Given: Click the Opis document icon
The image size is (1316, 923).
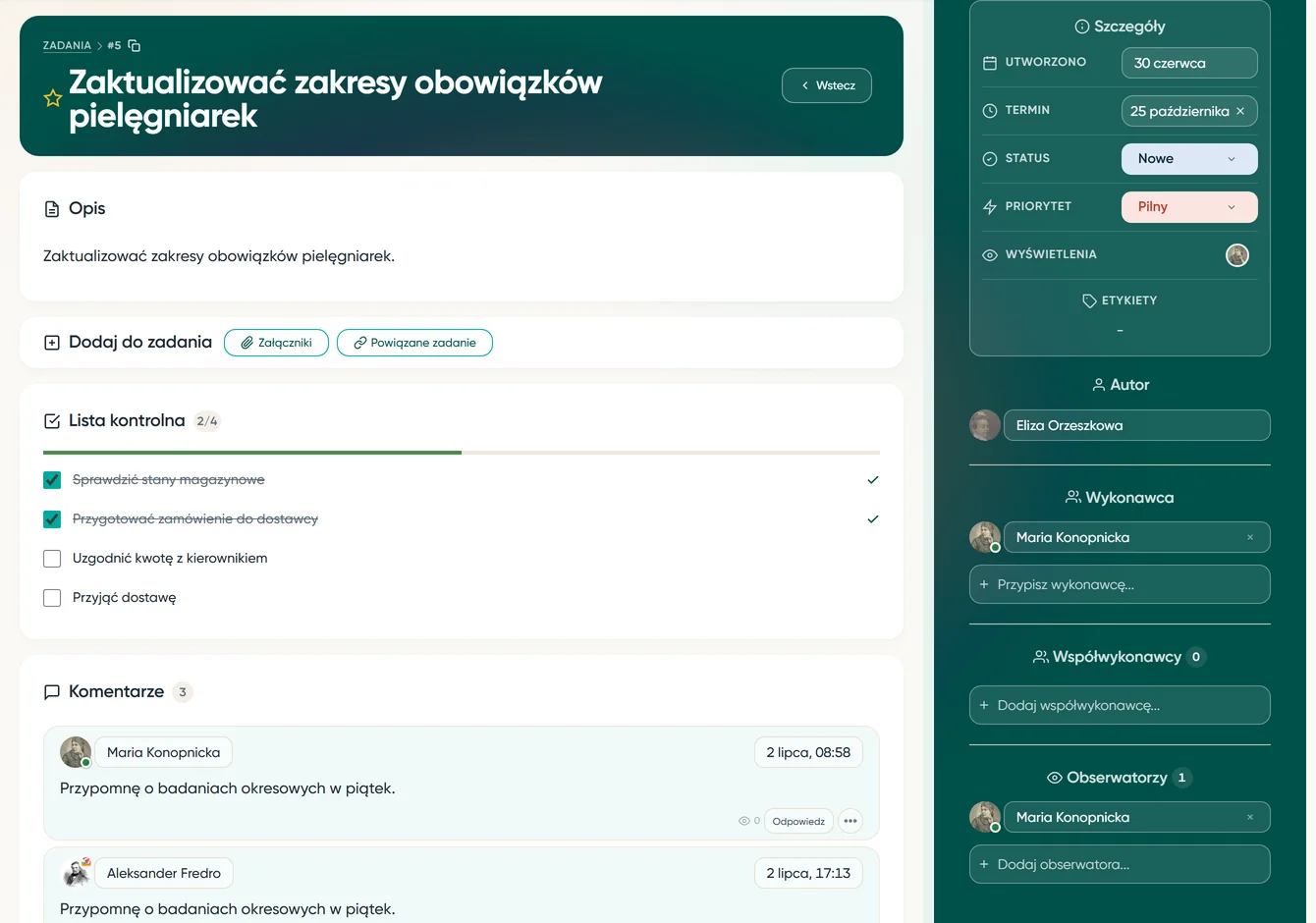Looking at the screenshot, I should 52,209.
